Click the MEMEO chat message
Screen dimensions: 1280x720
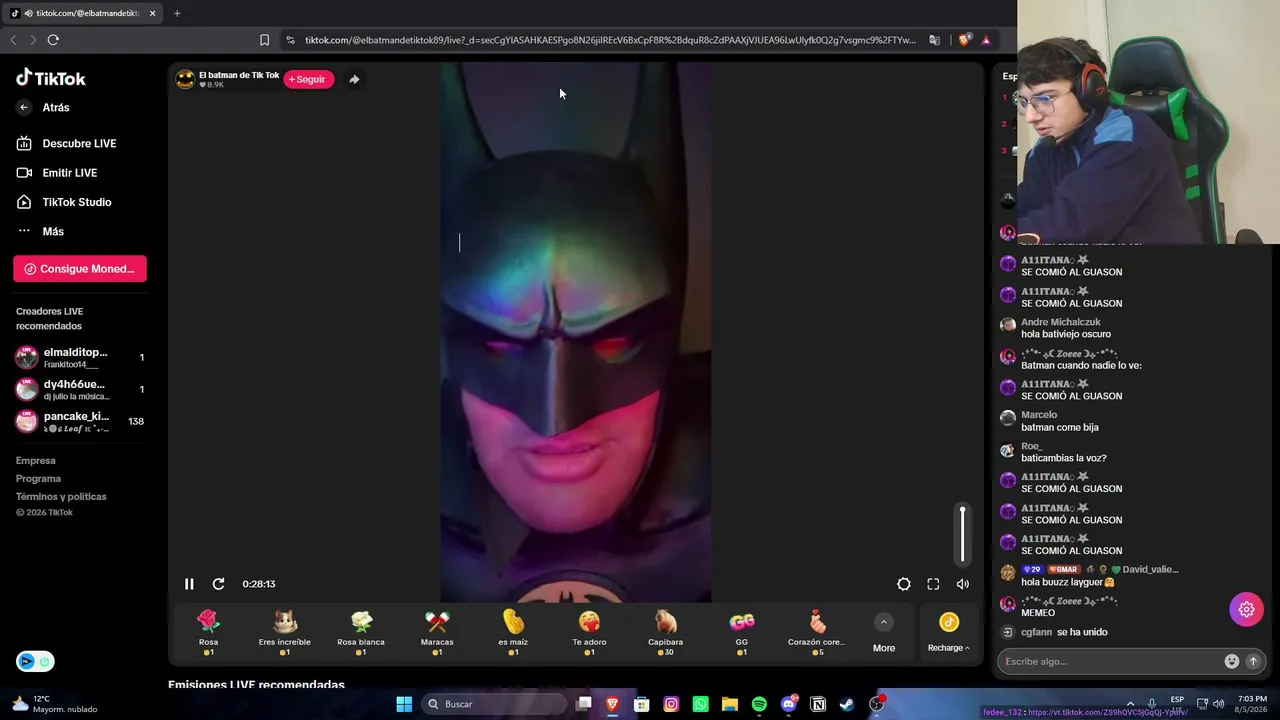click(1038, 613)
